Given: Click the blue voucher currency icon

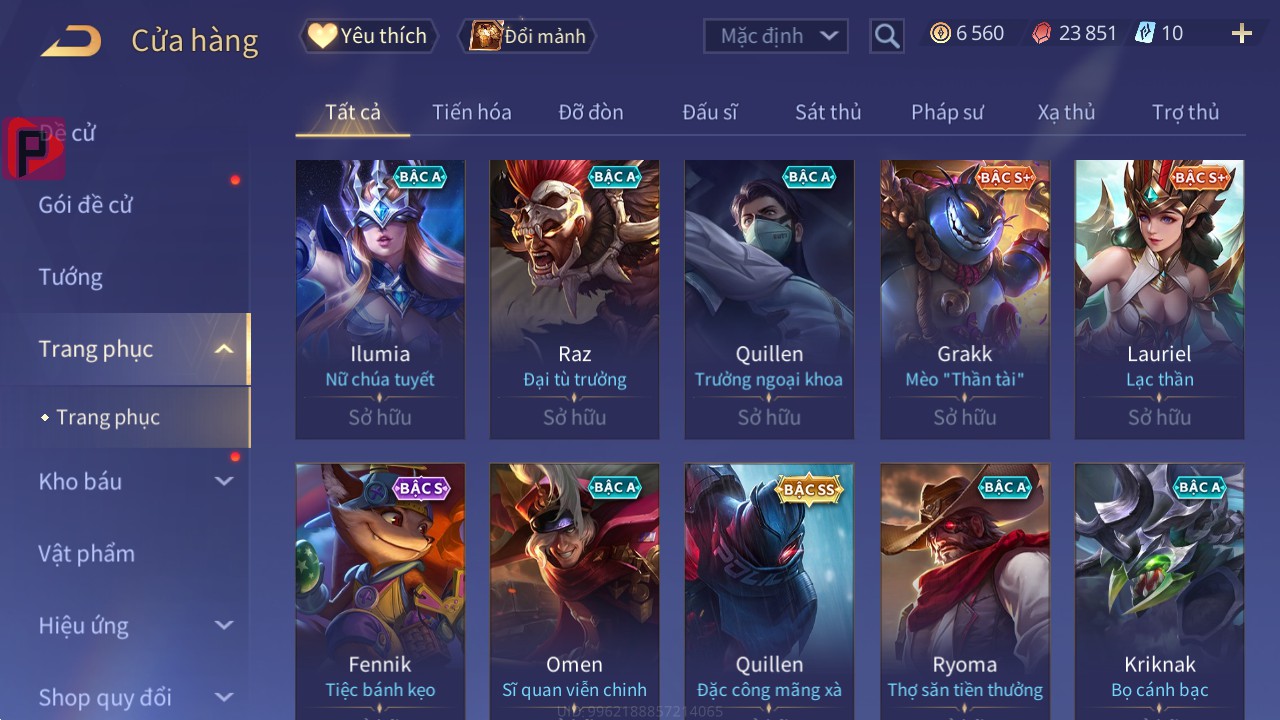Looking at the screenshot, I should click(1145, 33).
